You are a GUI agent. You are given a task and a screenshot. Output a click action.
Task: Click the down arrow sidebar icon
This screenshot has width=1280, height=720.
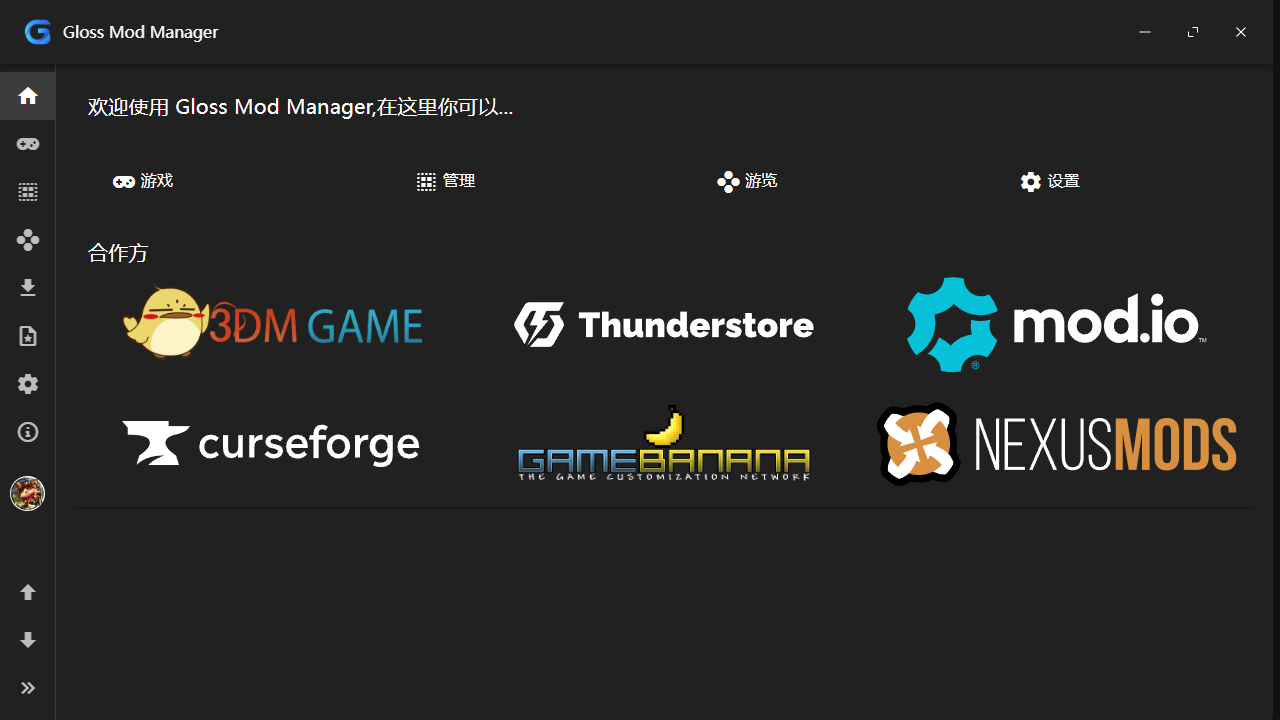tap(28, 640)
